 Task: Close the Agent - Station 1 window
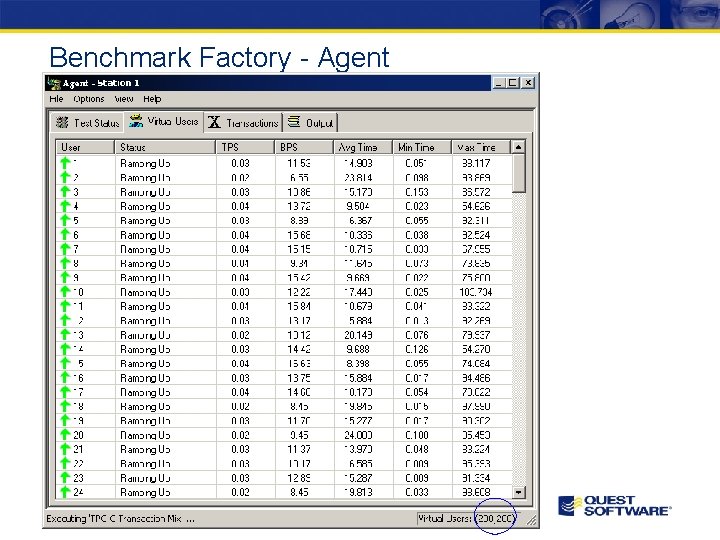pos(528,83)
